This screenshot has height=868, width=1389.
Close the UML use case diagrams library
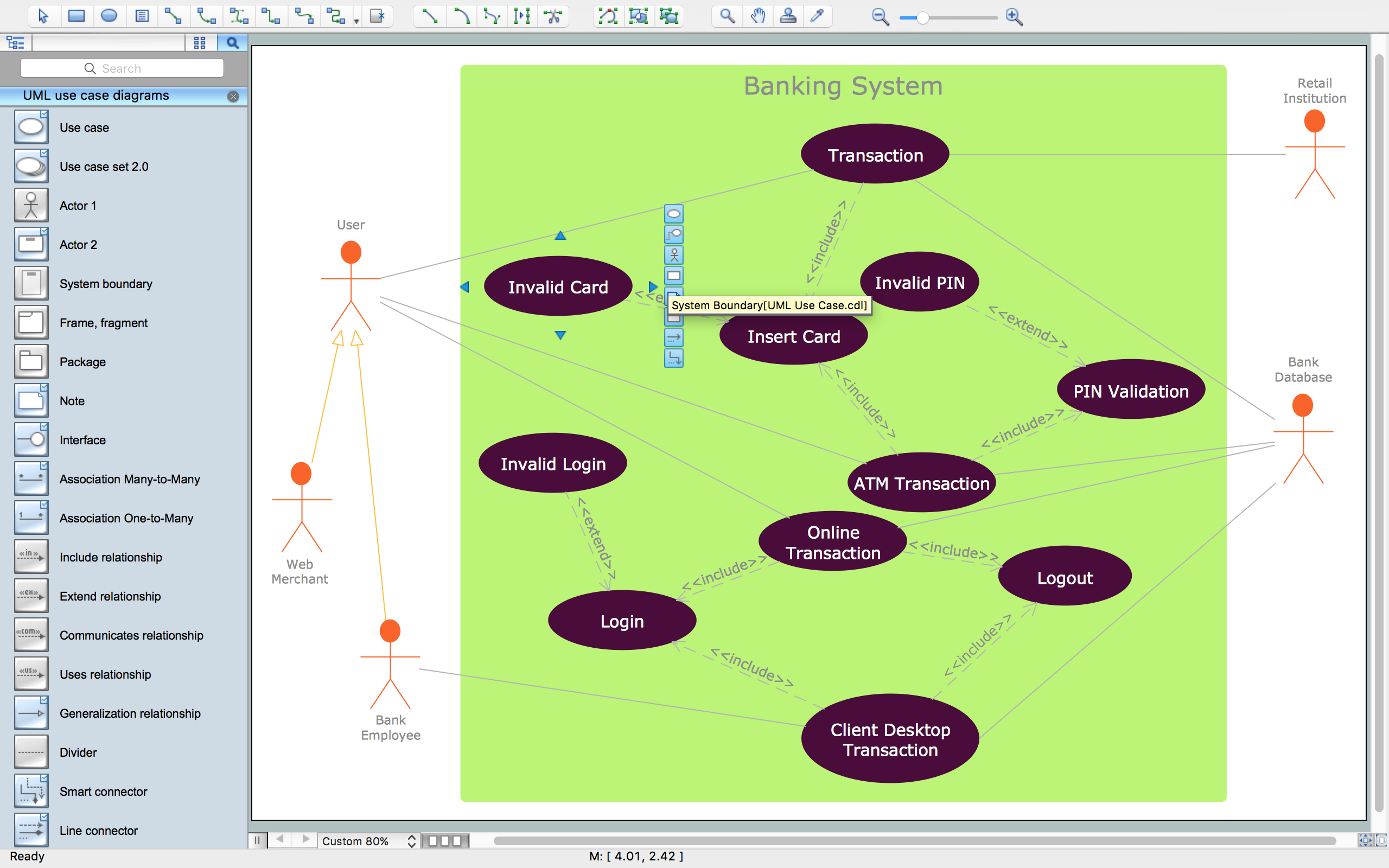pos(233,97)
